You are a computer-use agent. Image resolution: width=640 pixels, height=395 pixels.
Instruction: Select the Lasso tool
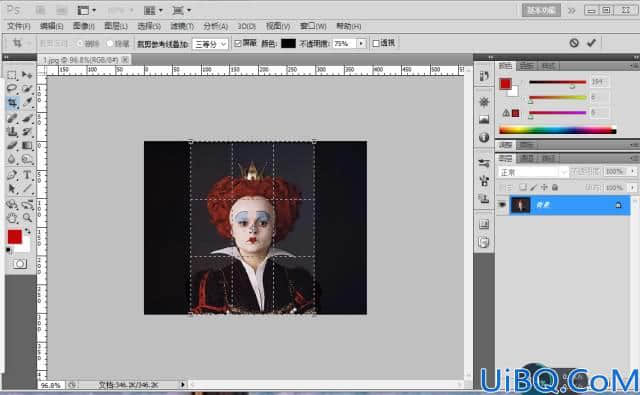12,88
